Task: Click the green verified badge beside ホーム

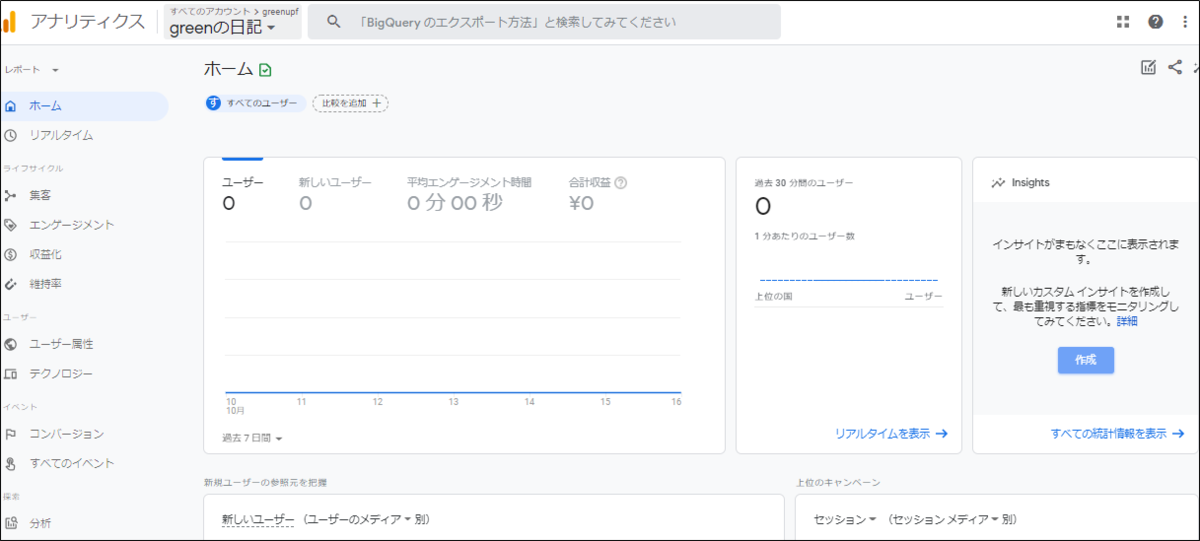Action: click(x=265, y=70)
